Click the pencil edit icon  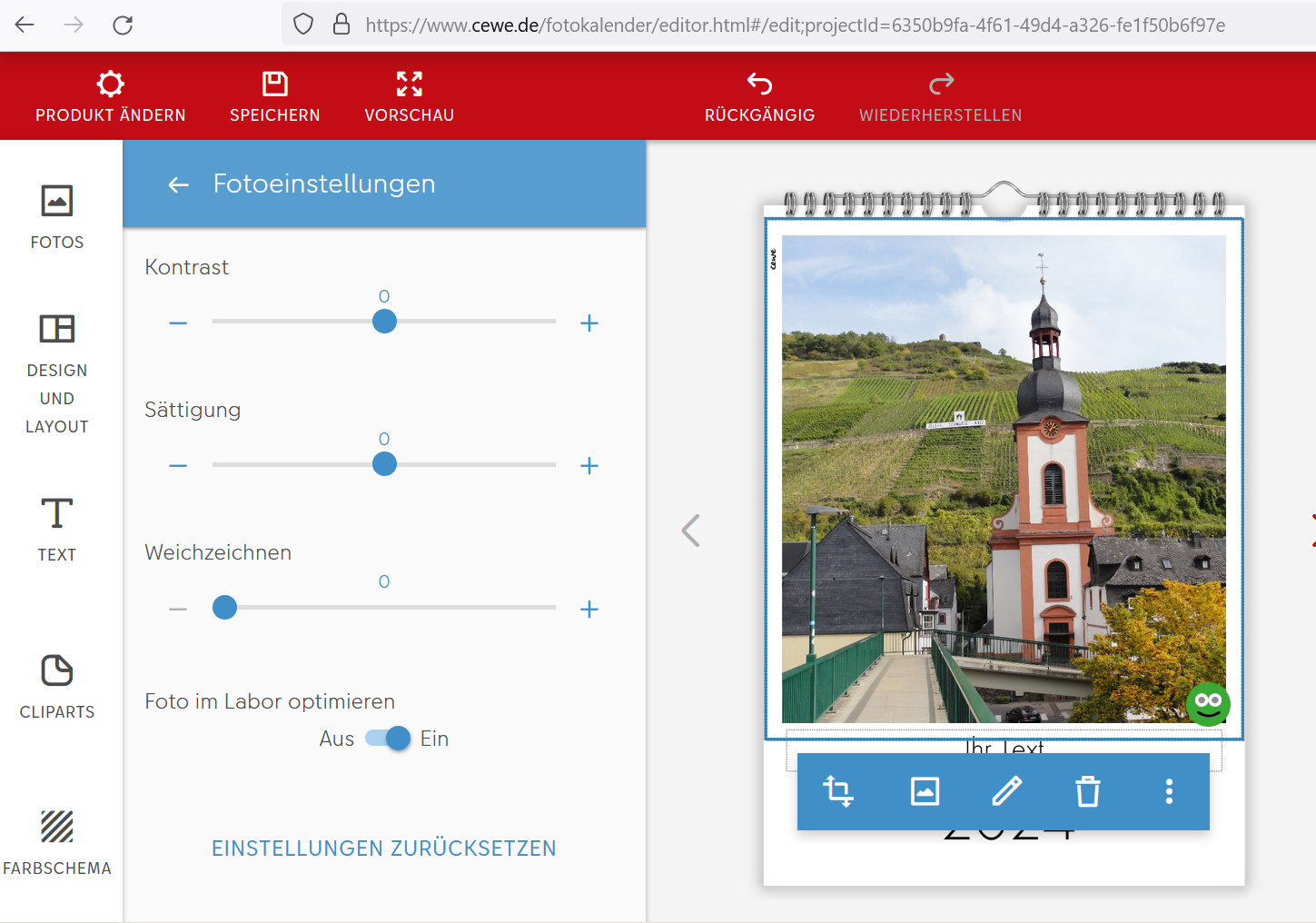pos(1006,791)
